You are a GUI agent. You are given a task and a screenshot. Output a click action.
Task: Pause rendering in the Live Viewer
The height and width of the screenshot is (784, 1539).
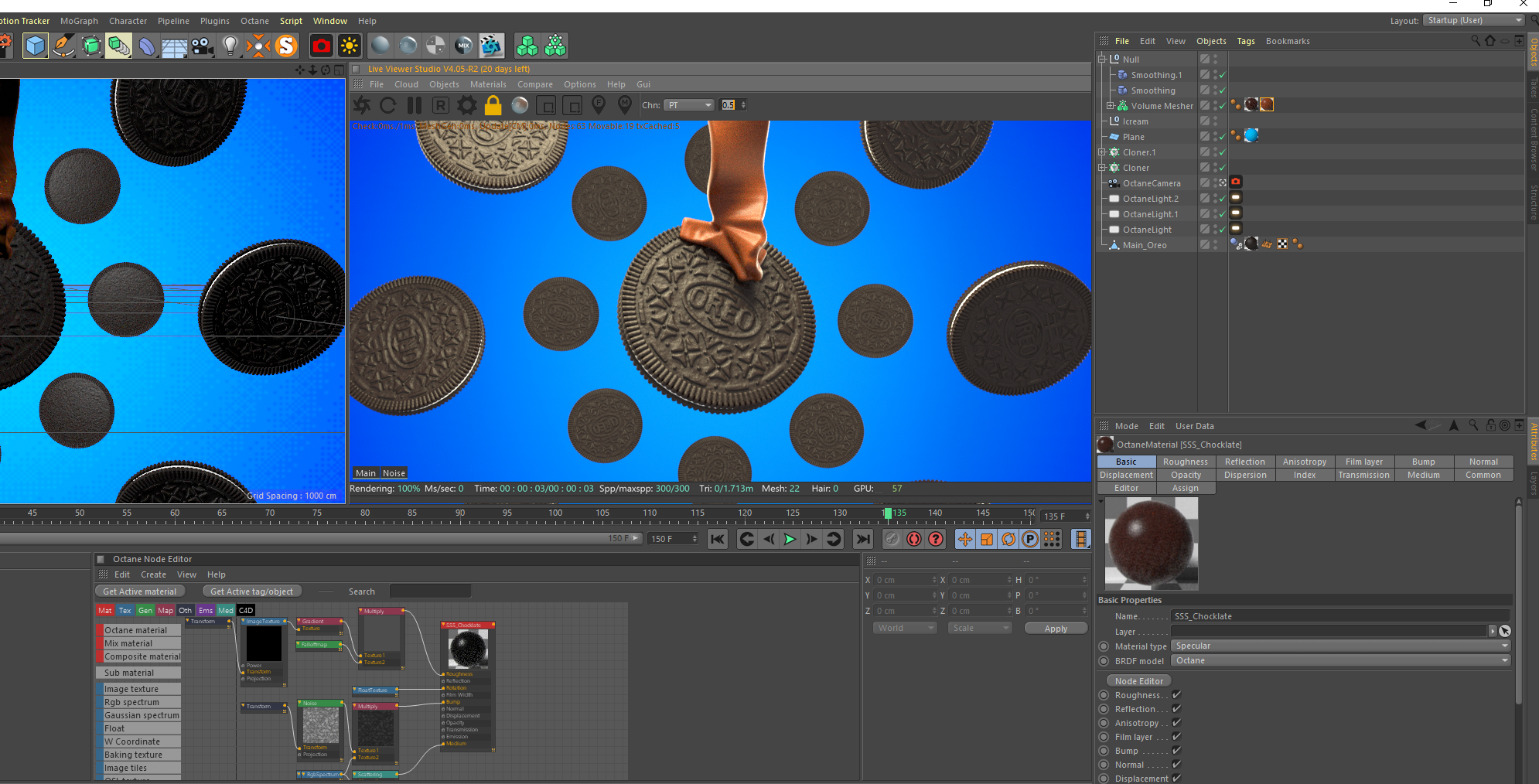click(415, 105)
